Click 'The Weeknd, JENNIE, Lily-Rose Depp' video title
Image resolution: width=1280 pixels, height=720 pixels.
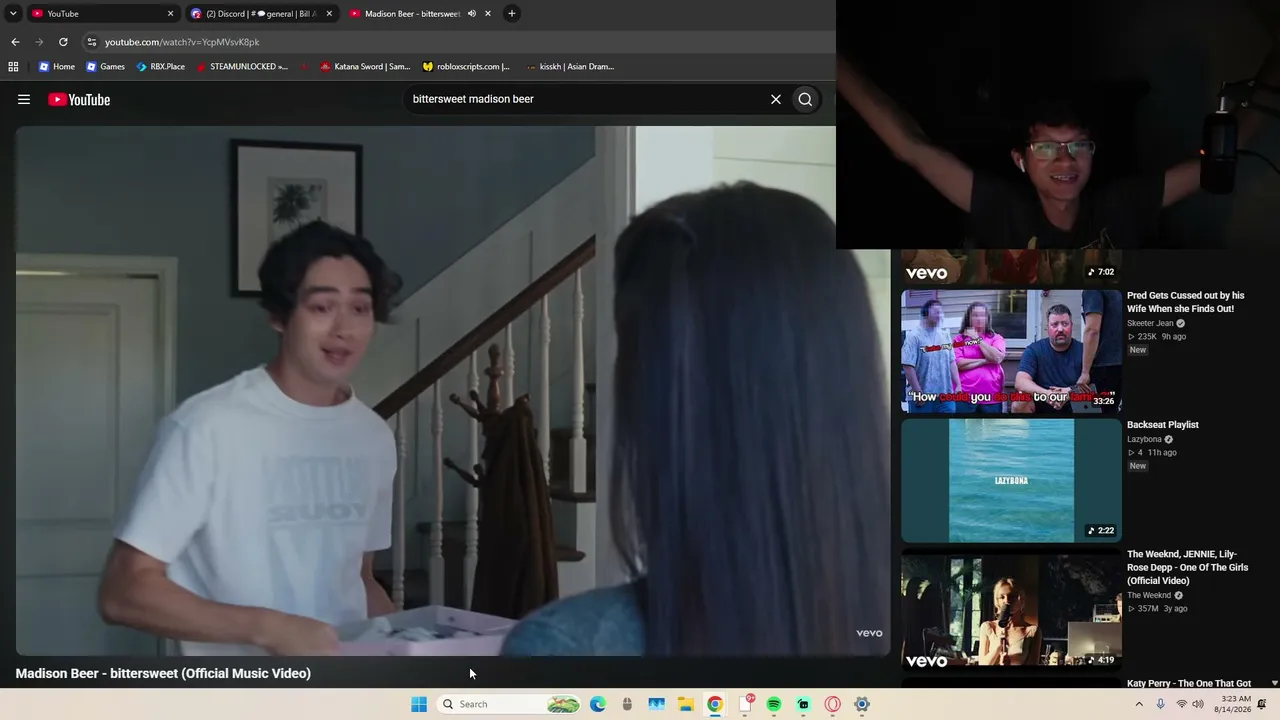click(1188, 567)
